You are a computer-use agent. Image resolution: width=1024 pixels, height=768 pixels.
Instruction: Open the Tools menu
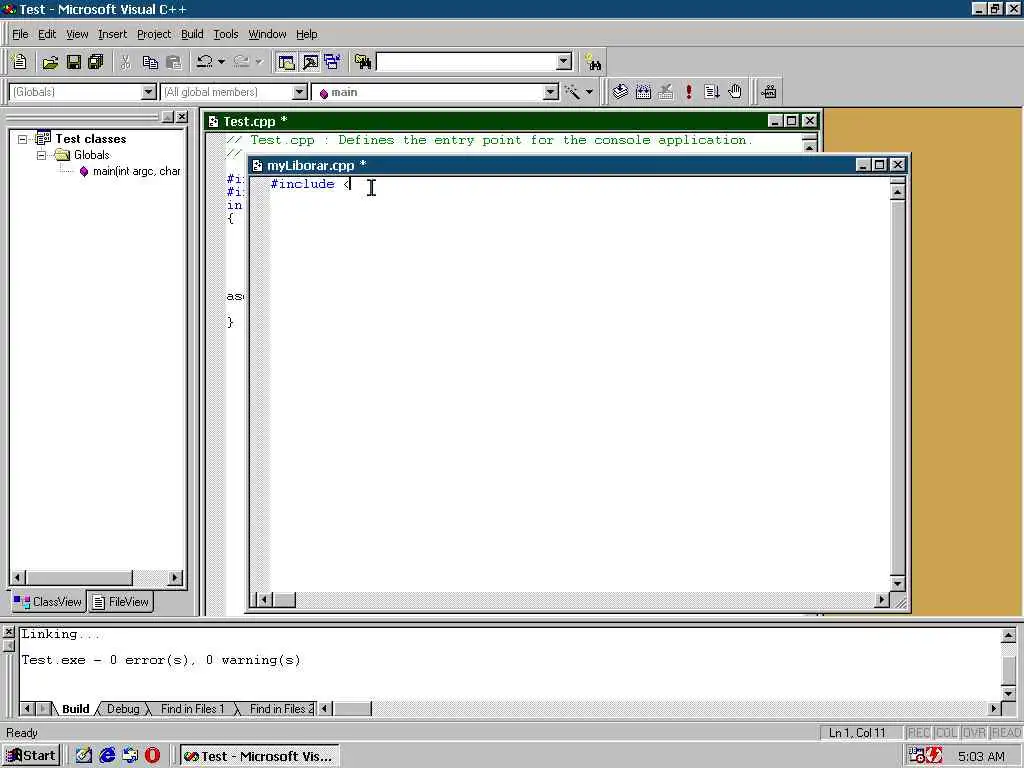tap(226, 34)
